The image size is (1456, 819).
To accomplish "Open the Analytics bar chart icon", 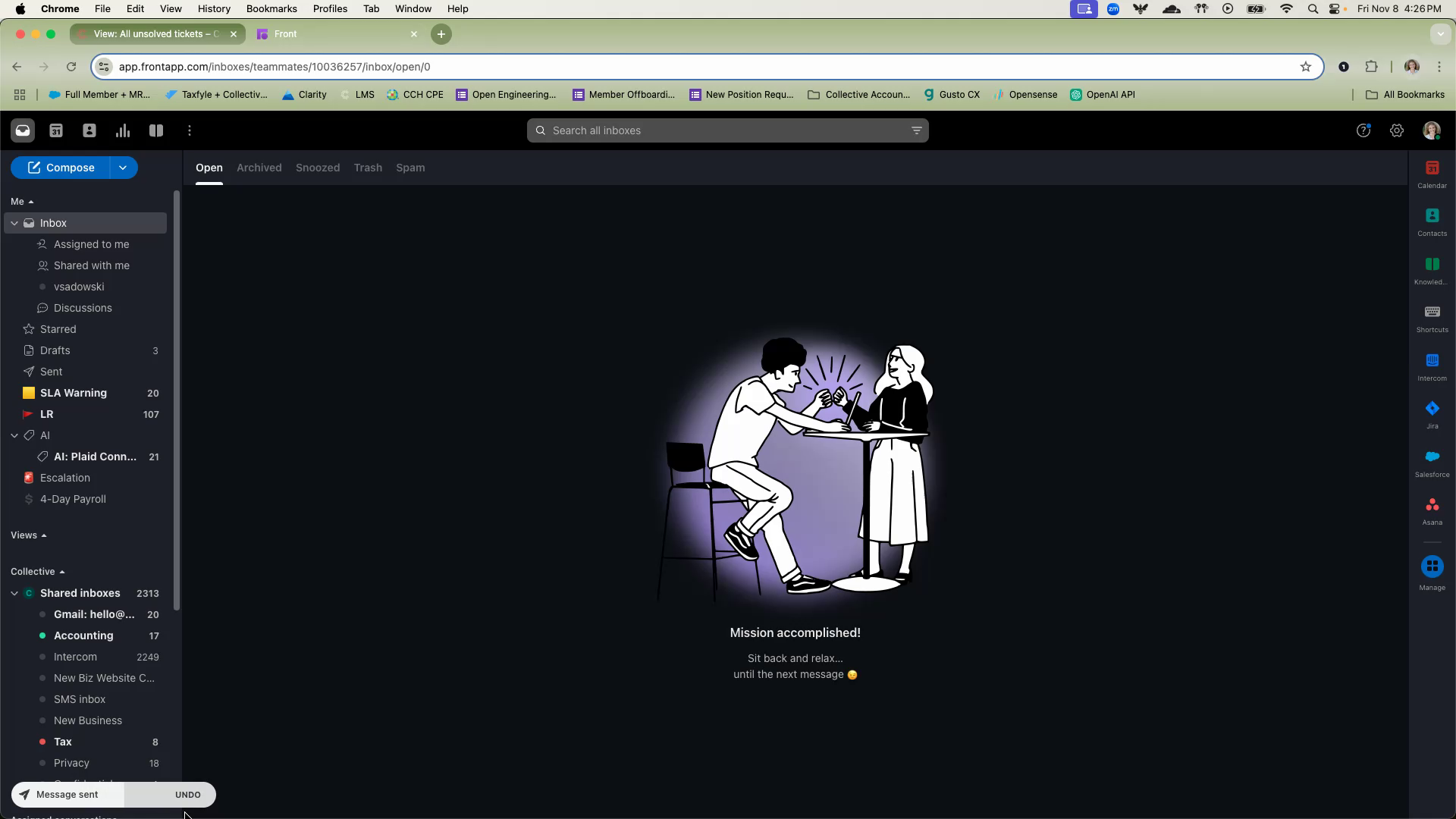I will pos(123,130).
